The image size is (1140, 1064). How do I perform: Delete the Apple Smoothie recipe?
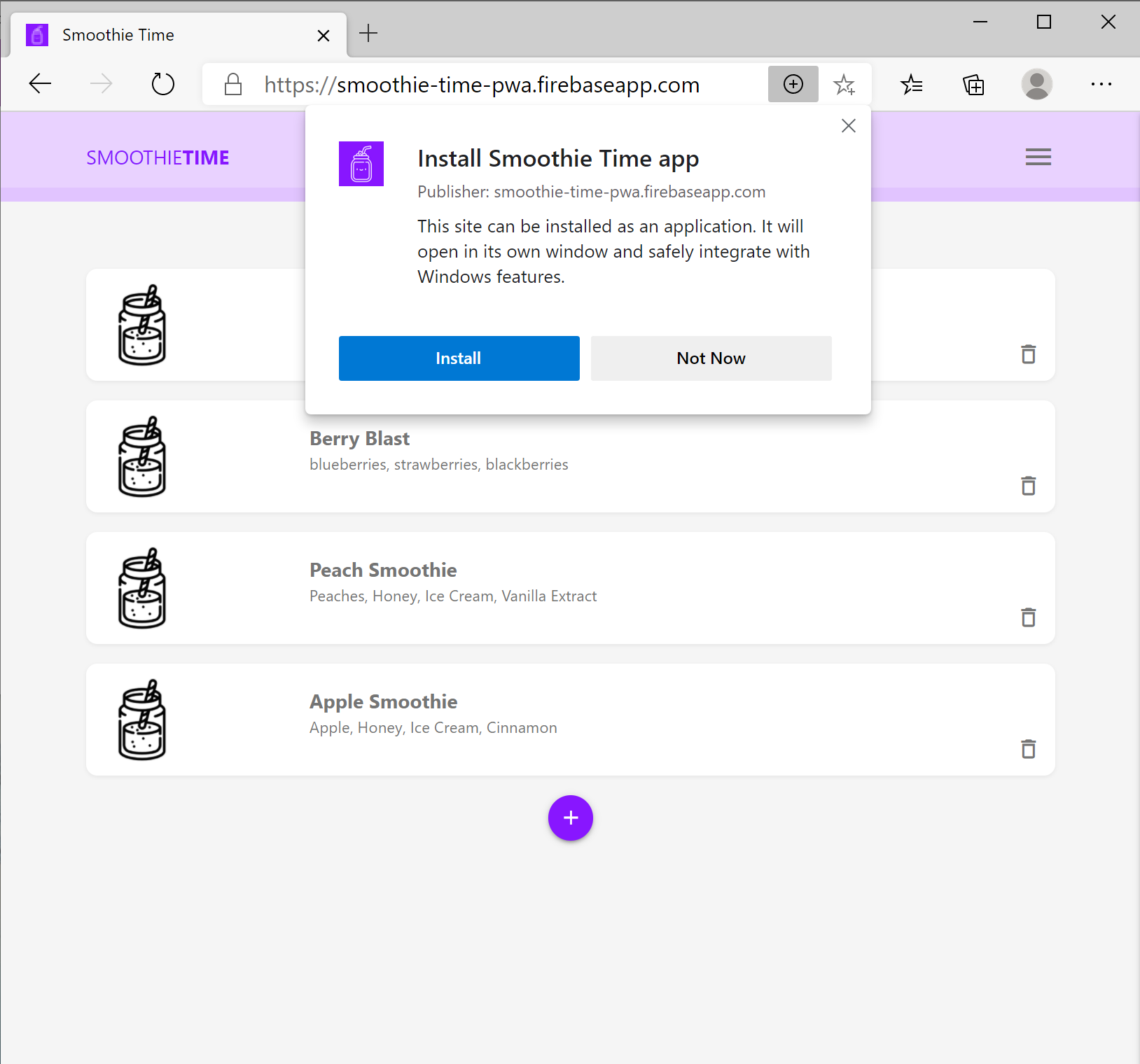pos(1028,749)
